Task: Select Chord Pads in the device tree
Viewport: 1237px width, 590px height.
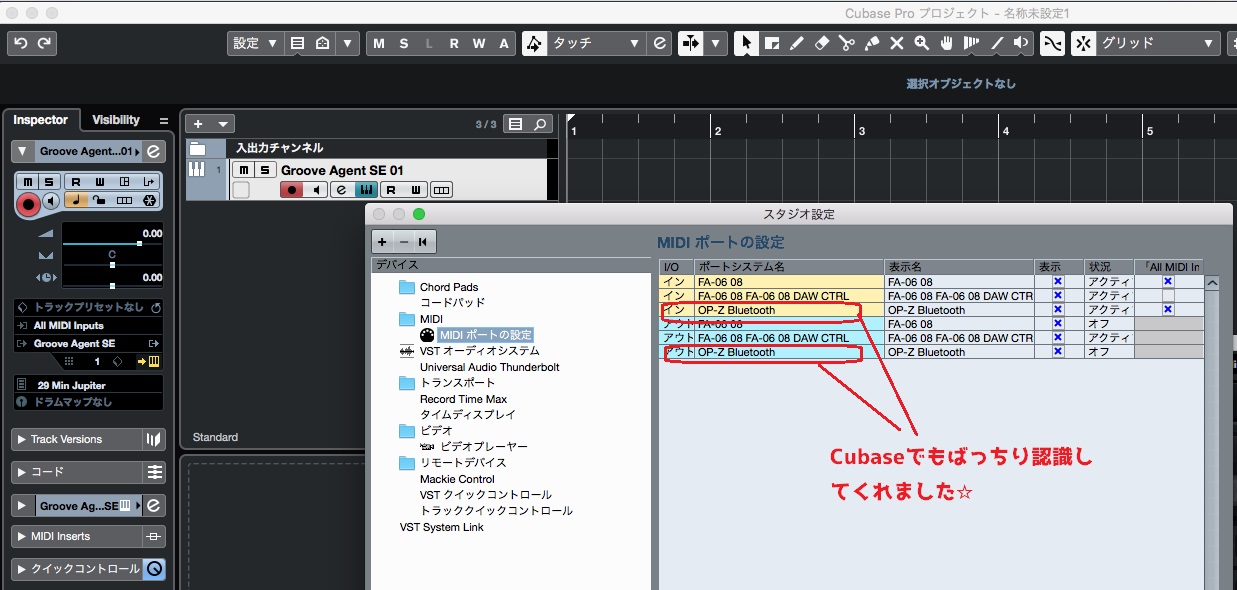Action: (x=449, y=287)
